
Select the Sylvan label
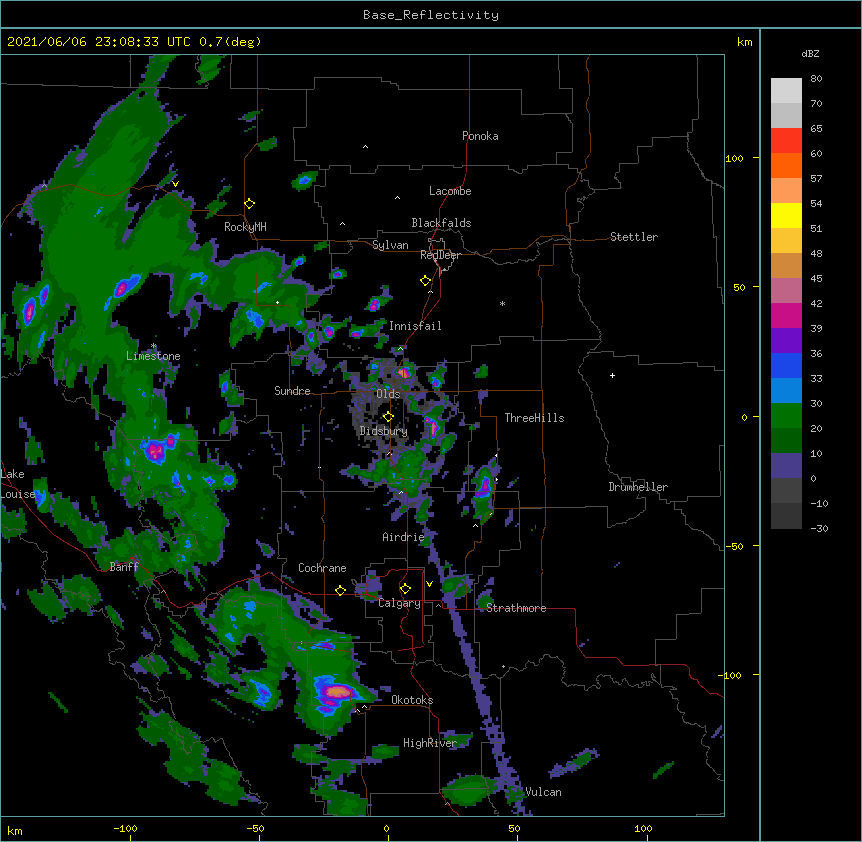[x=390, y=245]
